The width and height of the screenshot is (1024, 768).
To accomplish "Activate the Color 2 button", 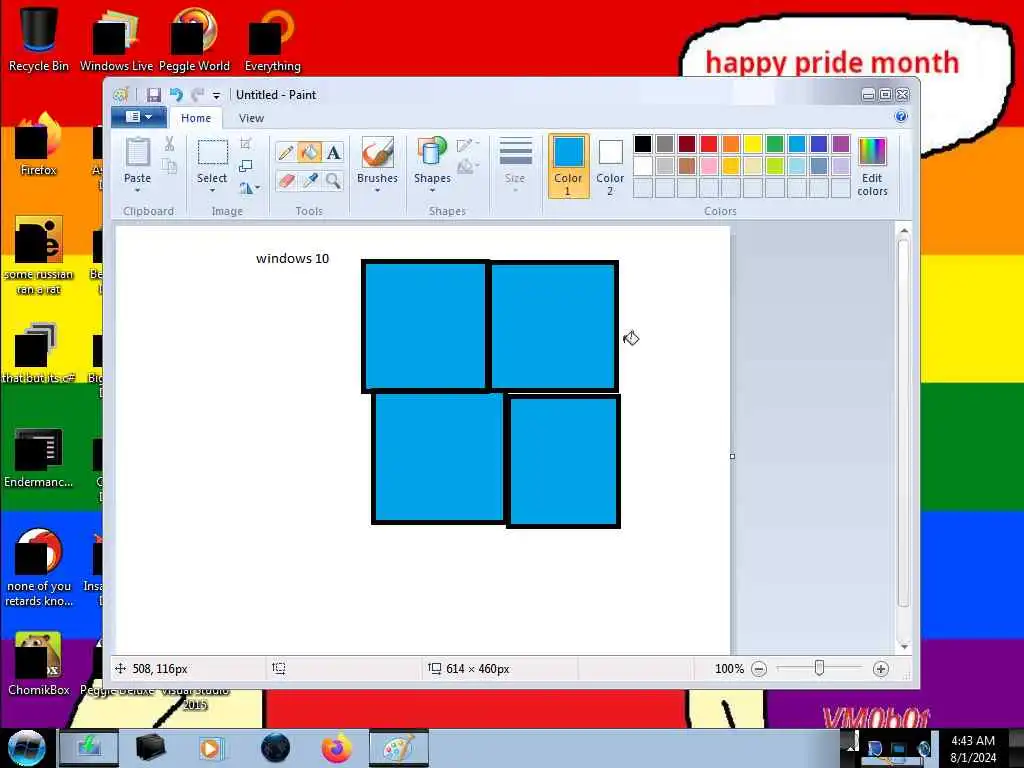I will click(610, 166).
